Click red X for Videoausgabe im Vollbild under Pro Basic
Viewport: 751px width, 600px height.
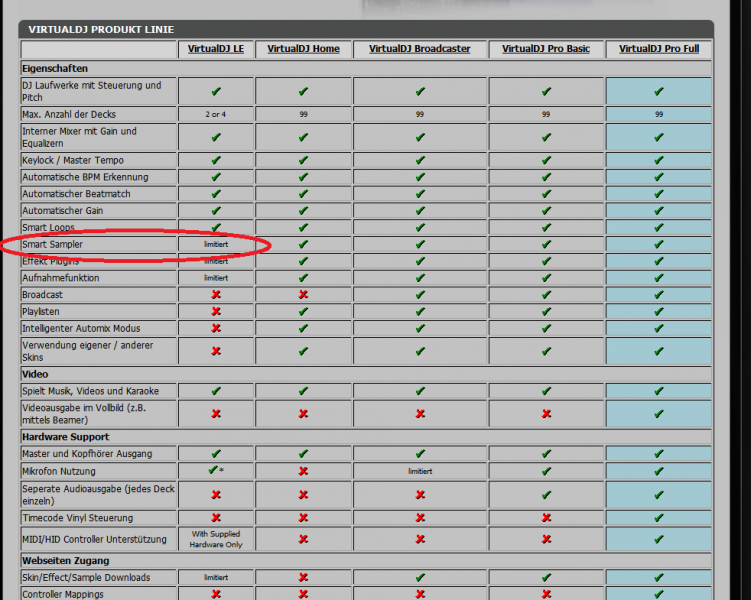pyautogui.click(x=546, y=414)
